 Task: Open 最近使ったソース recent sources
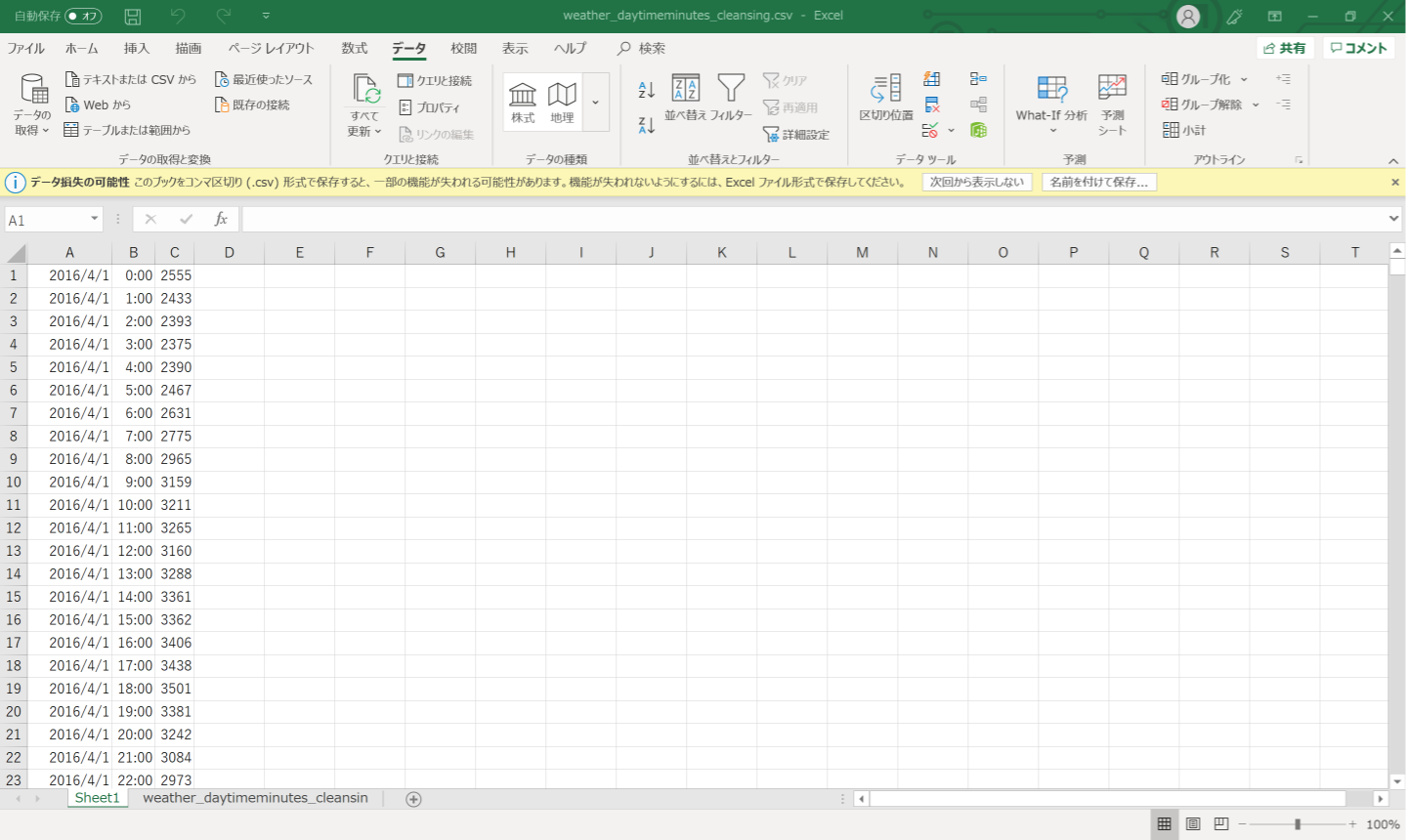click(264, 79)
